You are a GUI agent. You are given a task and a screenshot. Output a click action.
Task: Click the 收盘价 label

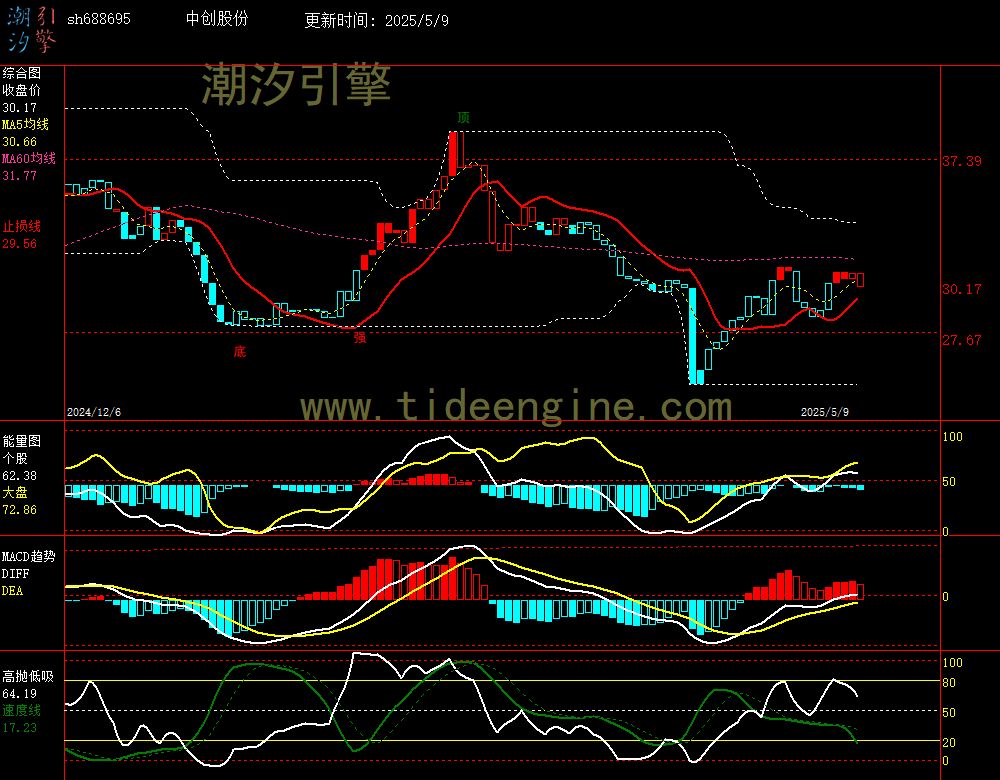point(22,90)
